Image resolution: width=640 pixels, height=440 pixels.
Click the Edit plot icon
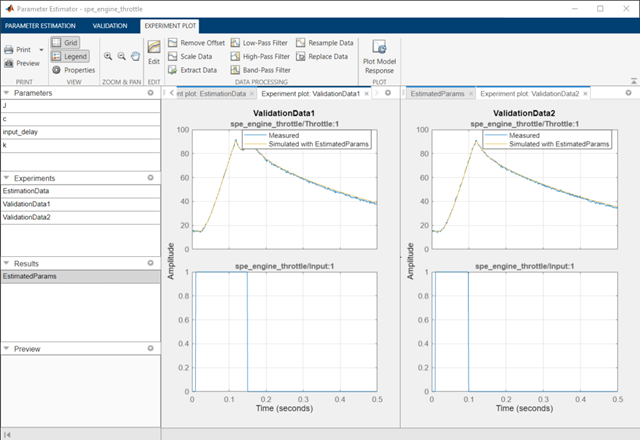154,47
